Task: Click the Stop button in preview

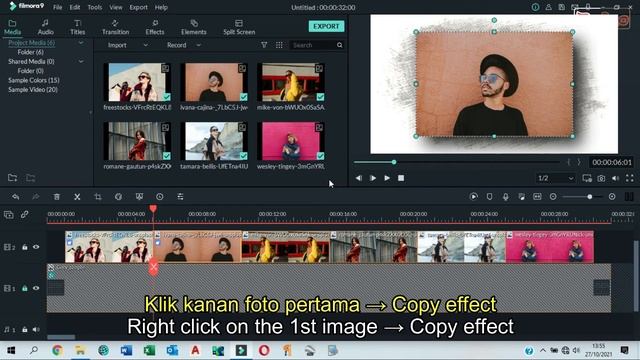Action: (x=401, y=178)
